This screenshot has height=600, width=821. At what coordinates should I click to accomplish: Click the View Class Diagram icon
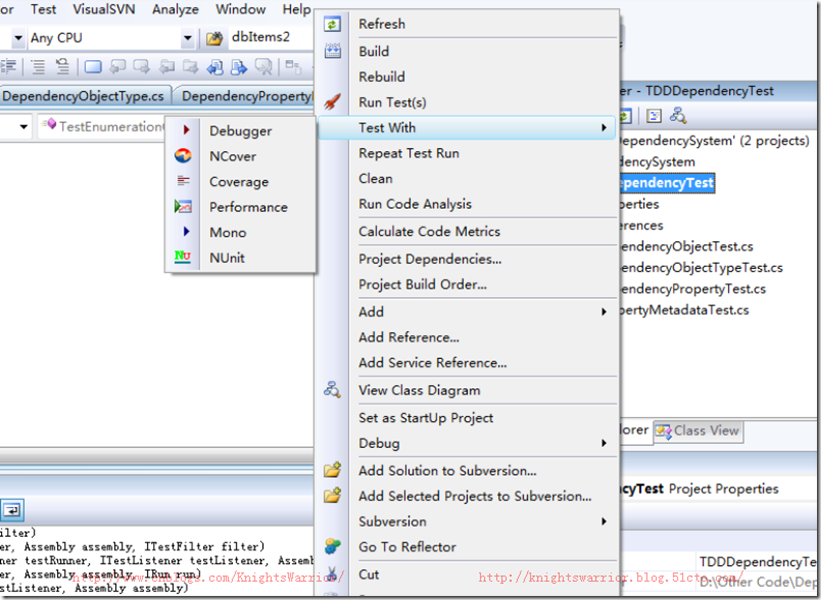(x=333, y=390)
